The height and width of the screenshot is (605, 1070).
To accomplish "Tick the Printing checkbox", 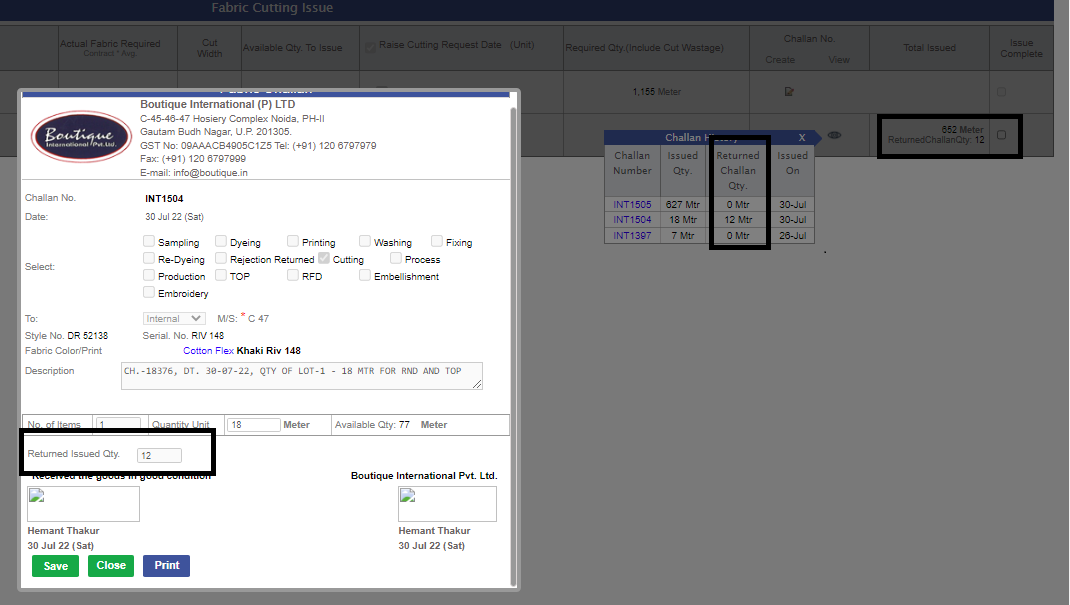I will click(293, 241).
